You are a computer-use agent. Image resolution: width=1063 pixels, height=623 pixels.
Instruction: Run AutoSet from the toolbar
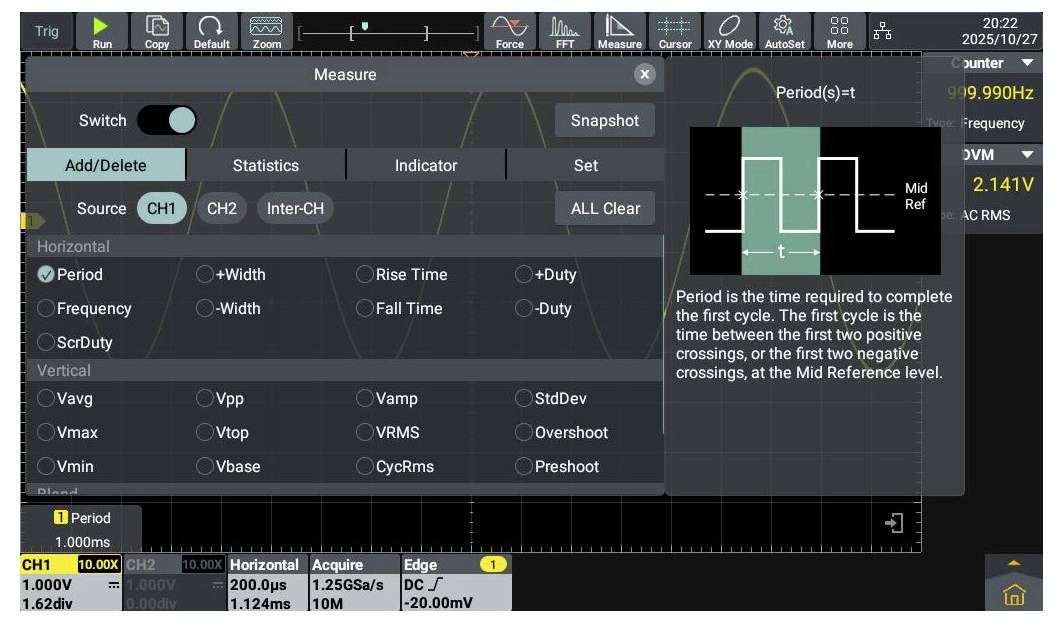[784, 31]
